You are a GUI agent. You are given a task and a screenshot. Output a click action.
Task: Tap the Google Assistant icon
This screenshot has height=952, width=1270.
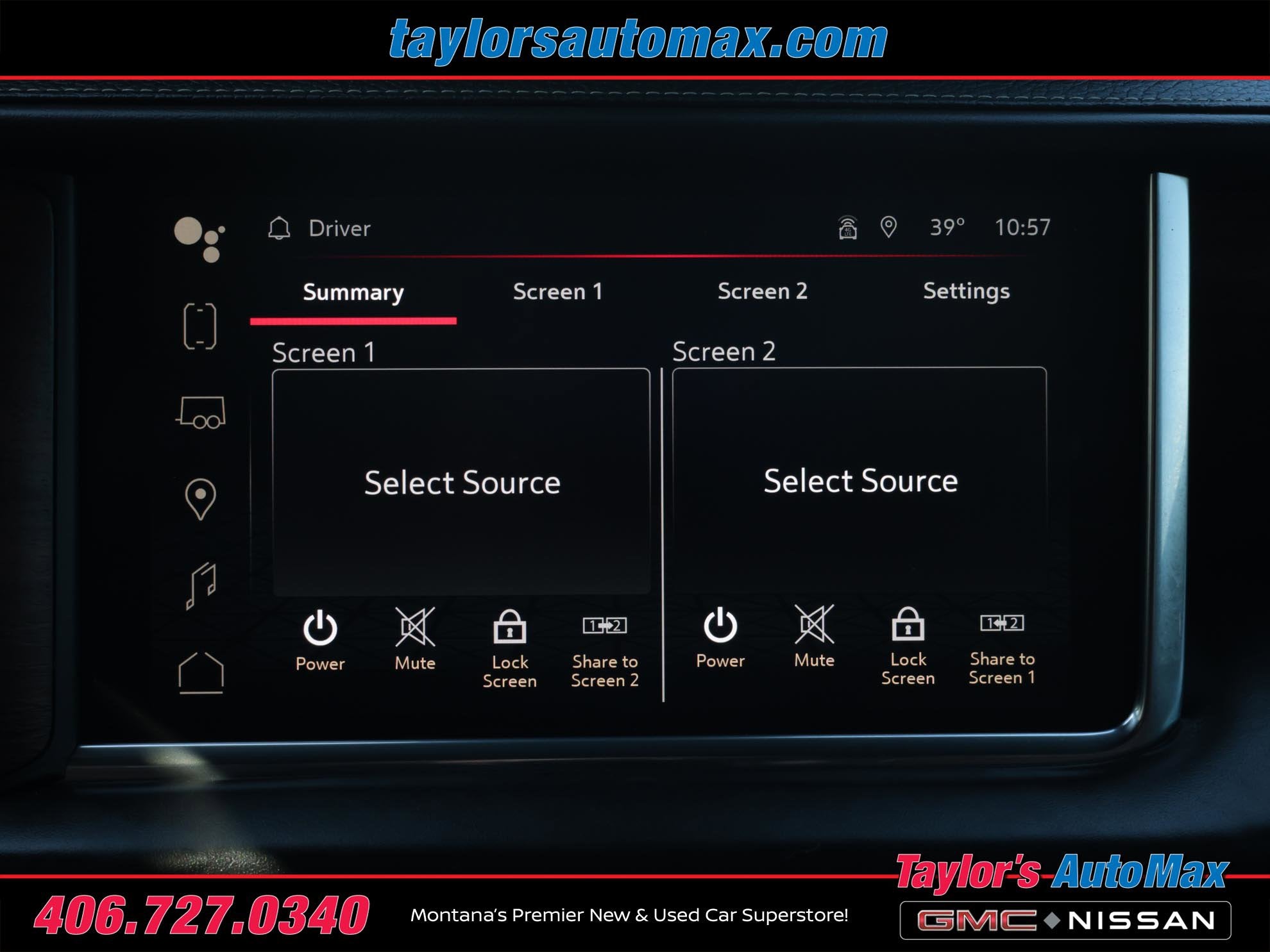[199, 239]
